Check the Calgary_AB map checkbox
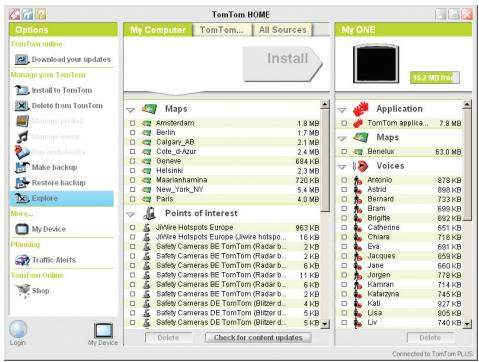Viewport: 479px width, 362px height. tap(132, 142)
